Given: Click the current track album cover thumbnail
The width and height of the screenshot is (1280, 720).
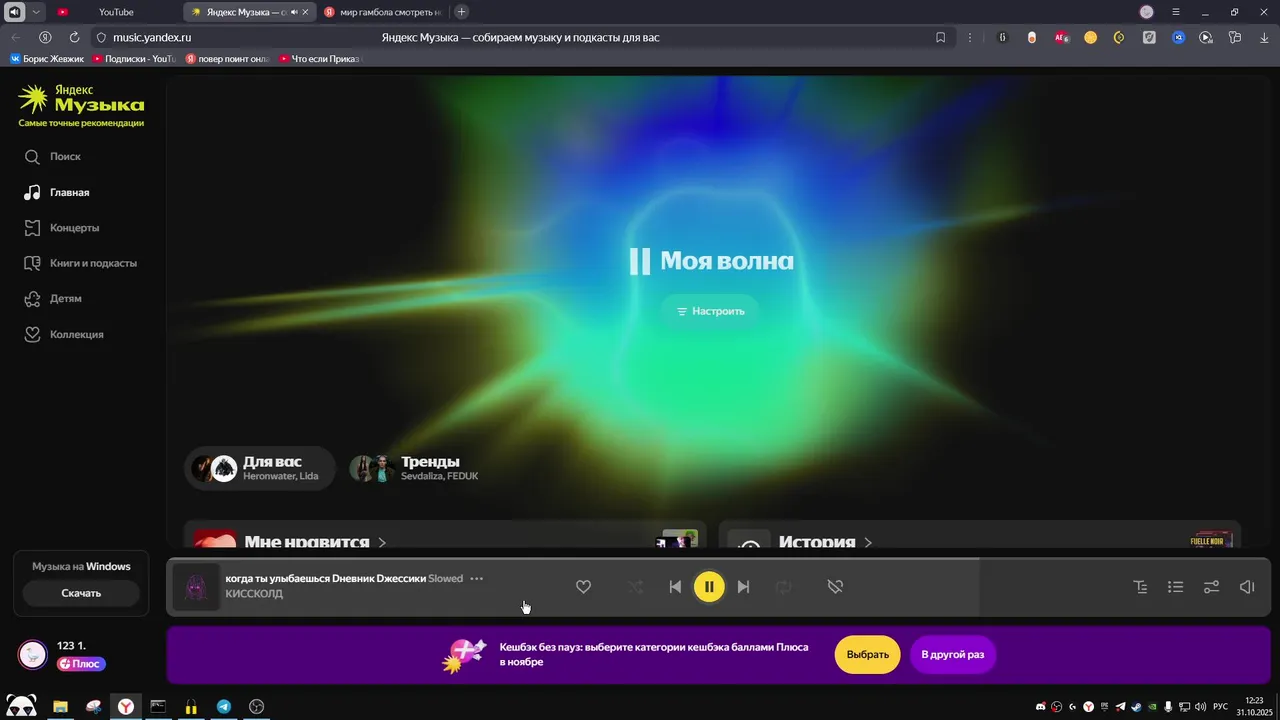Looking at the screenshot, I should tap(196, 587).
